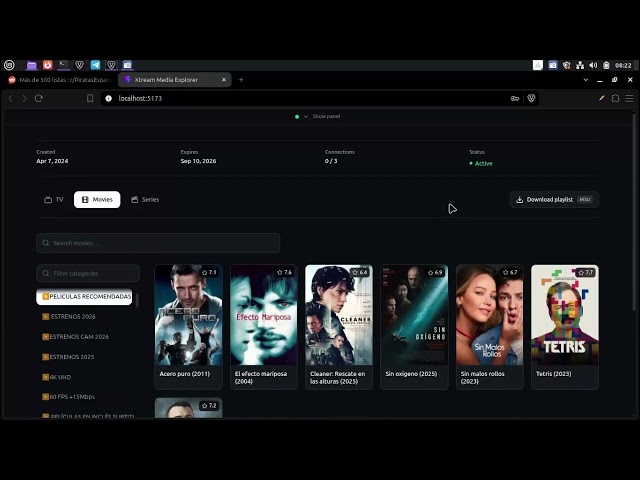
Task: Open the tab list dropdown arrow
Action: [x=586, y=80]
